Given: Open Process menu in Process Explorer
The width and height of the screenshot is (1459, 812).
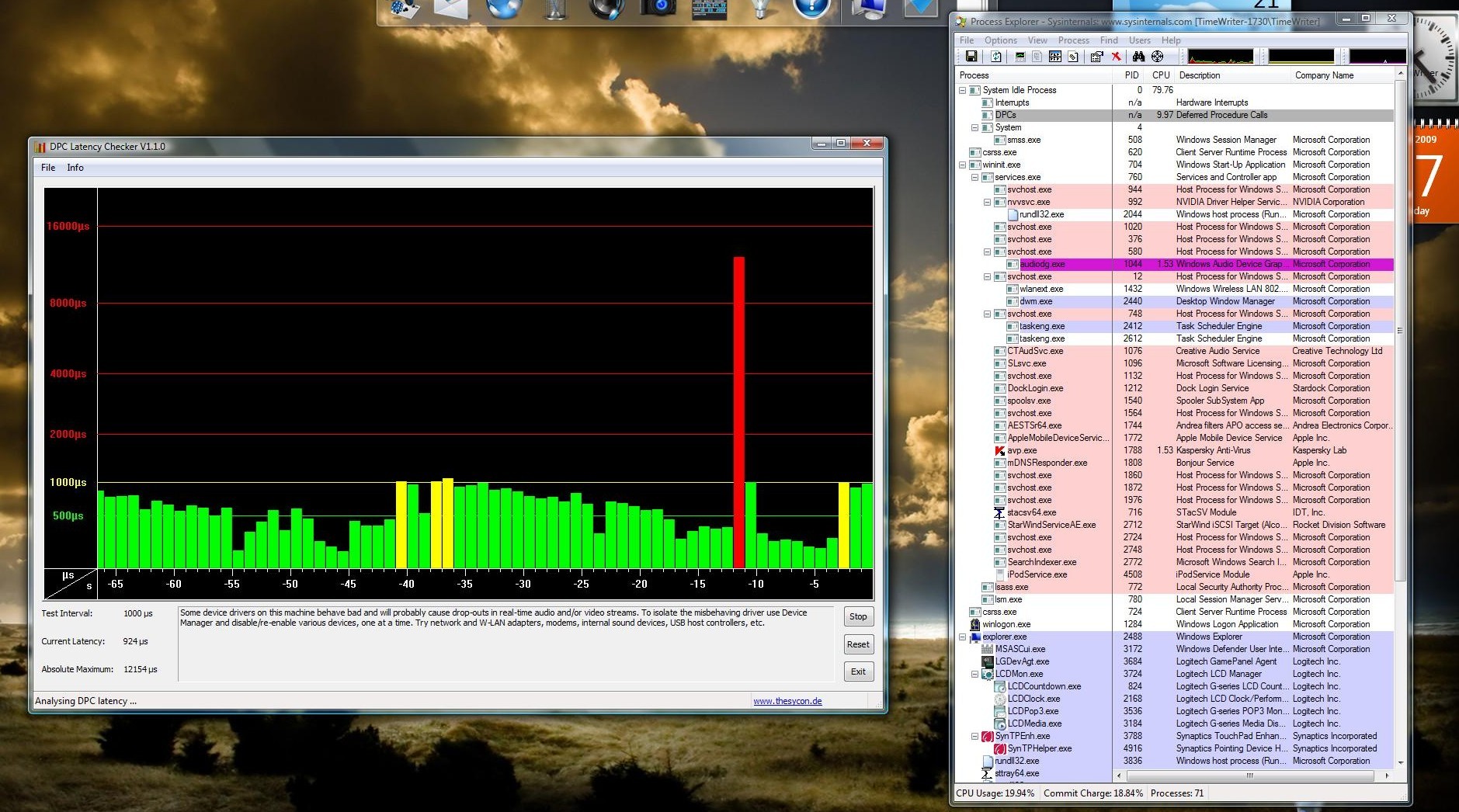Looking at the screenshot, I should 1073,40.
